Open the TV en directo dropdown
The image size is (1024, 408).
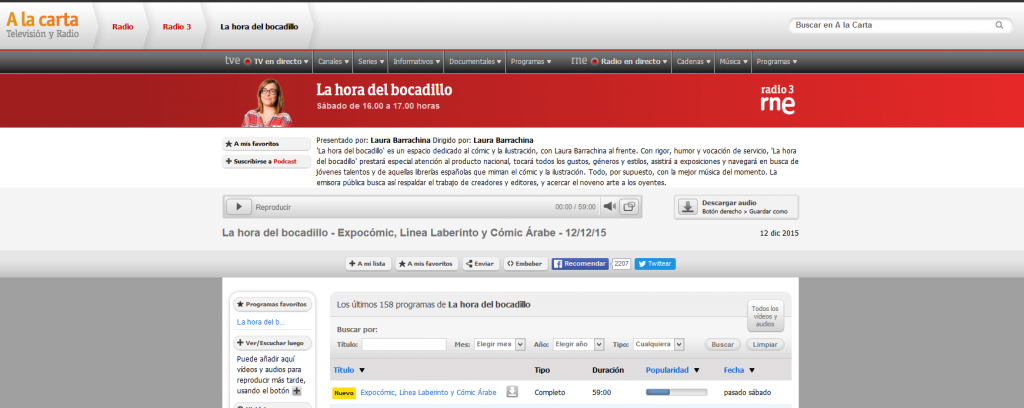(281, 61)
